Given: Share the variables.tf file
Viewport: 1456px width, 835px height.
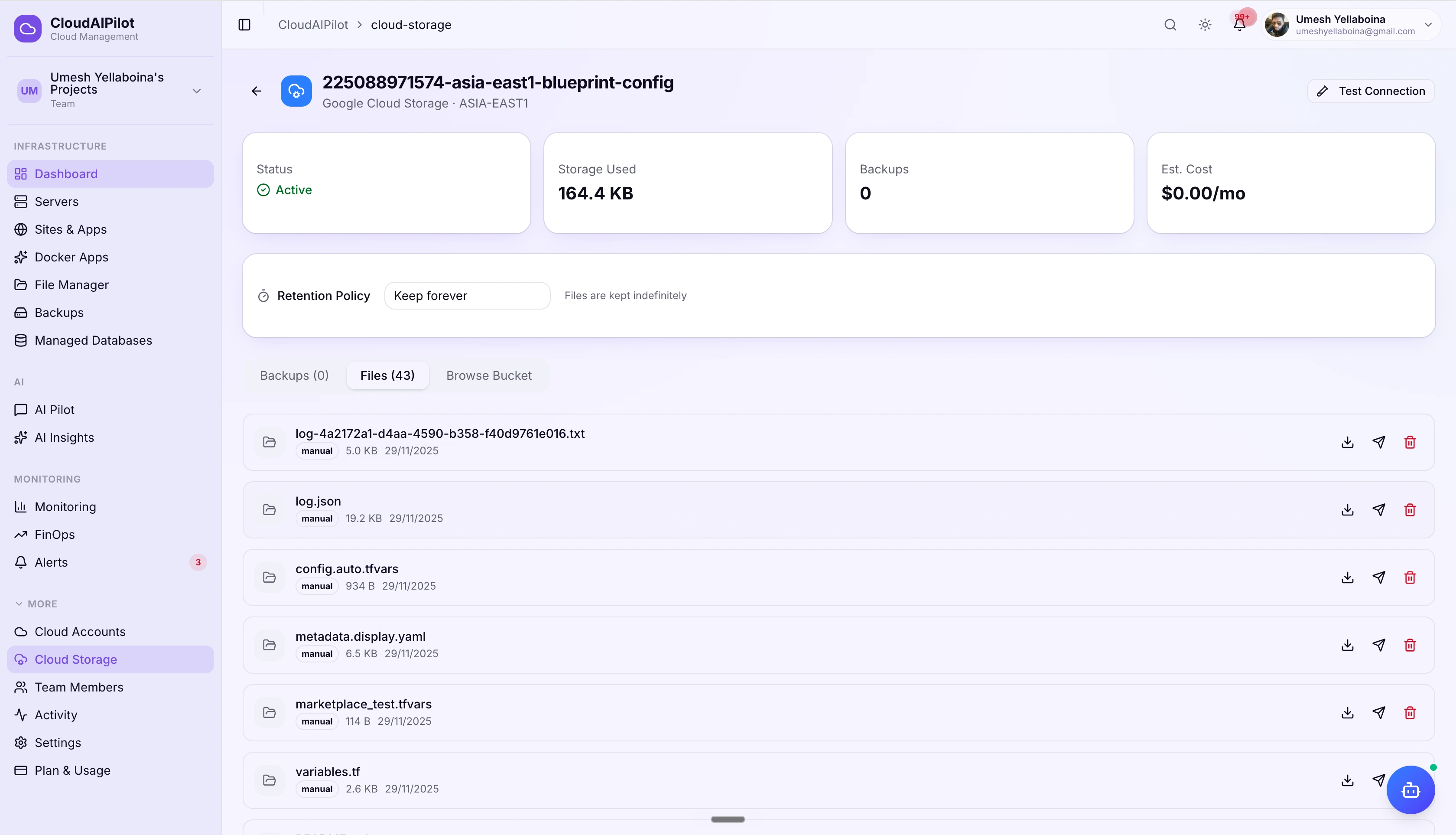Looking at the screenshot, I should pyautogui.click(x=1378, y=780).
